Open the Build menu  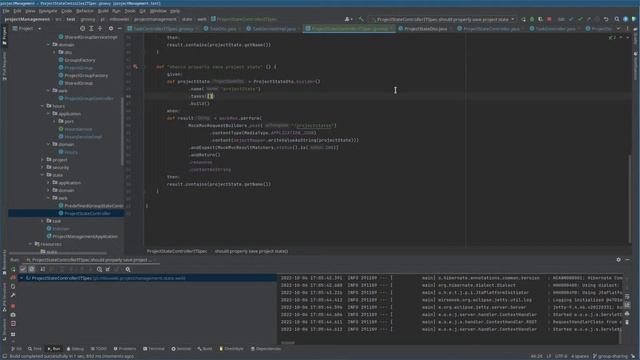point(103,11)
